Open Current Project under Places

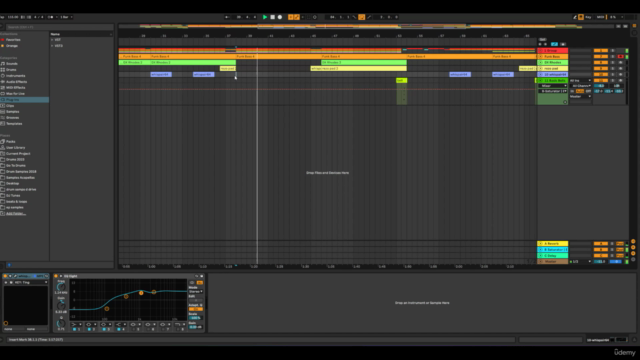[18, 153]
